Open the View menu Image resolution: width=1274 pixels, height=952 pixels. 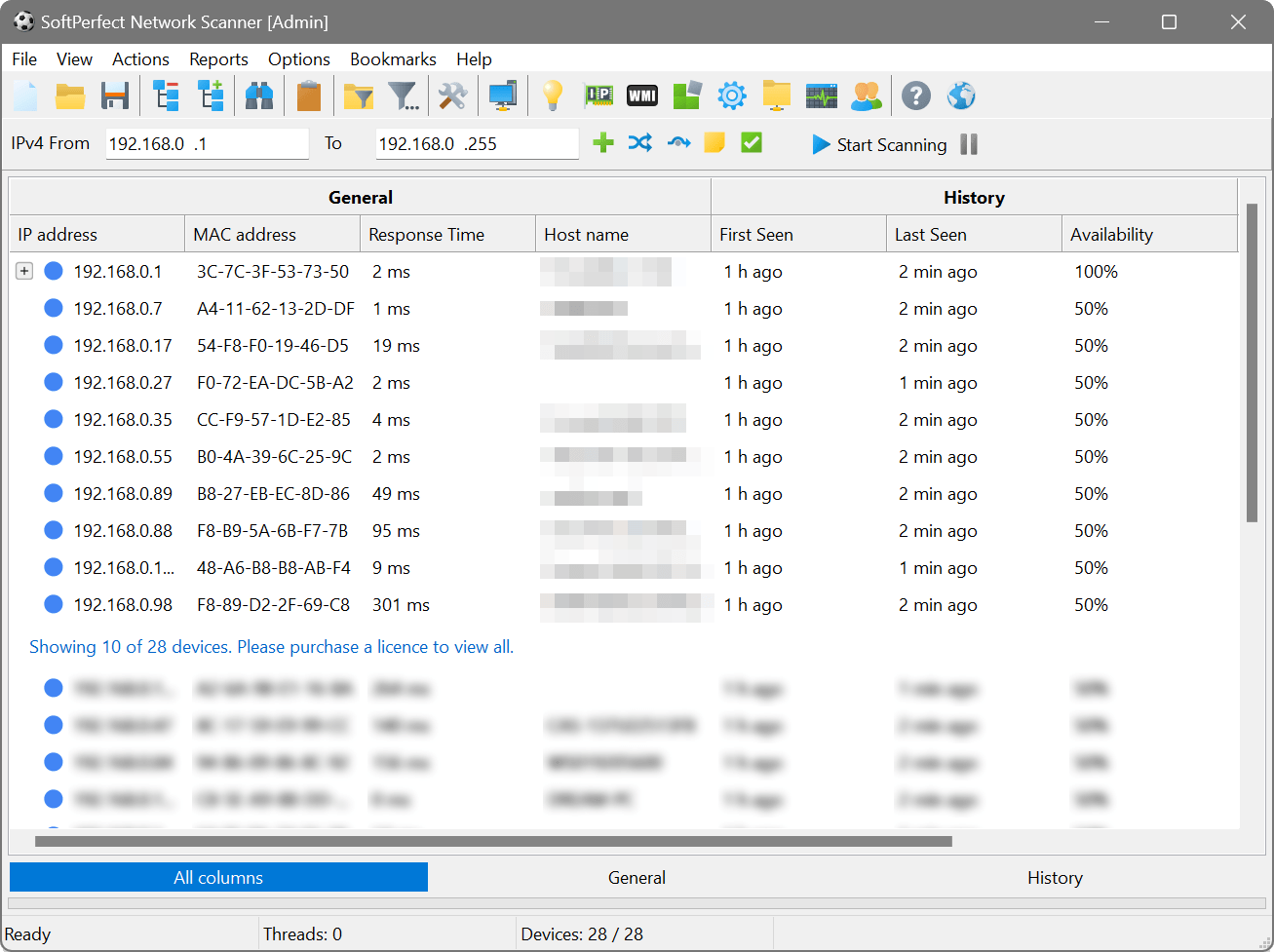point(74,59)
